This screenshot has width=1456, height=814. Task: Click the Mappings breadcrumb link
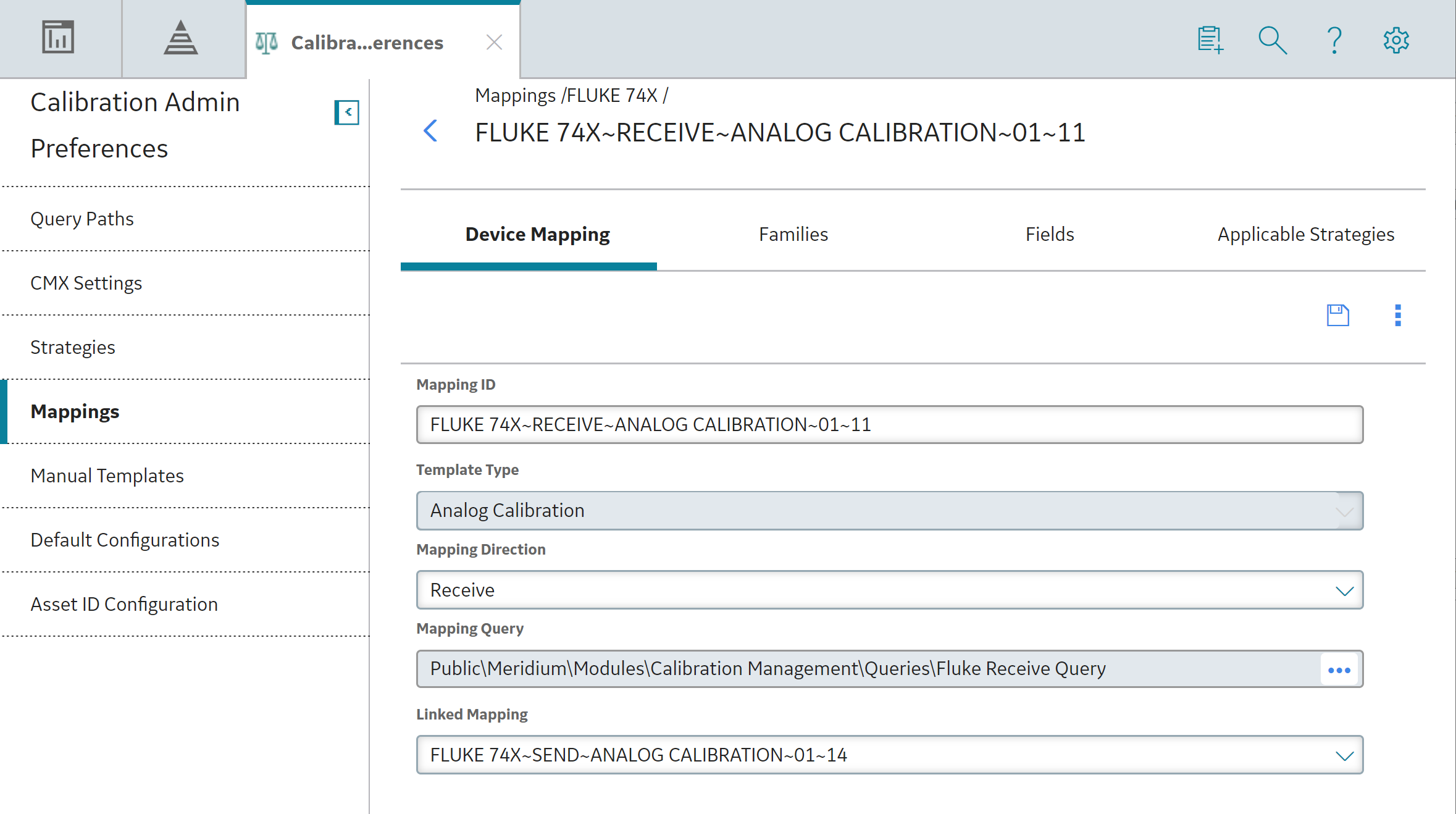pyautogui.click(x=516, y=96)
